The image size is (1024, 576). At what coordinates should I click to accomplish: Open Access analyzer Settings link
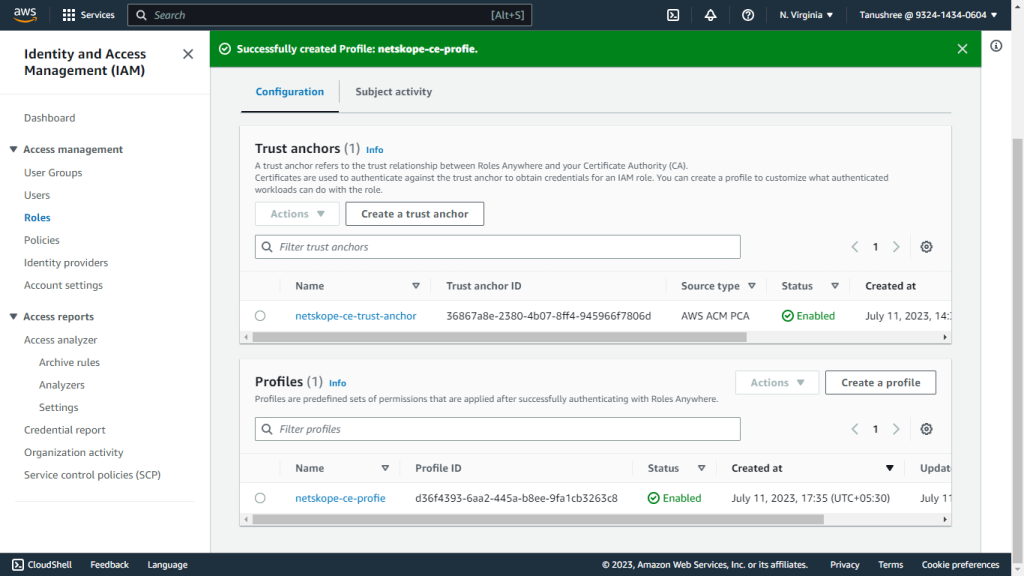click(58, 408)
